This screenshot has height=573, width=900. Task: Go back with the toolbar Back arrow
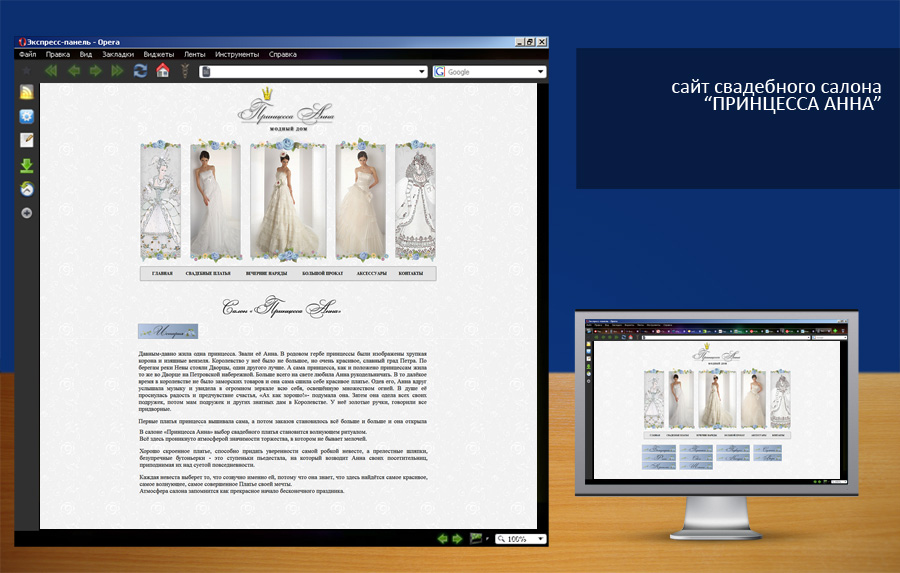(74, 71)
